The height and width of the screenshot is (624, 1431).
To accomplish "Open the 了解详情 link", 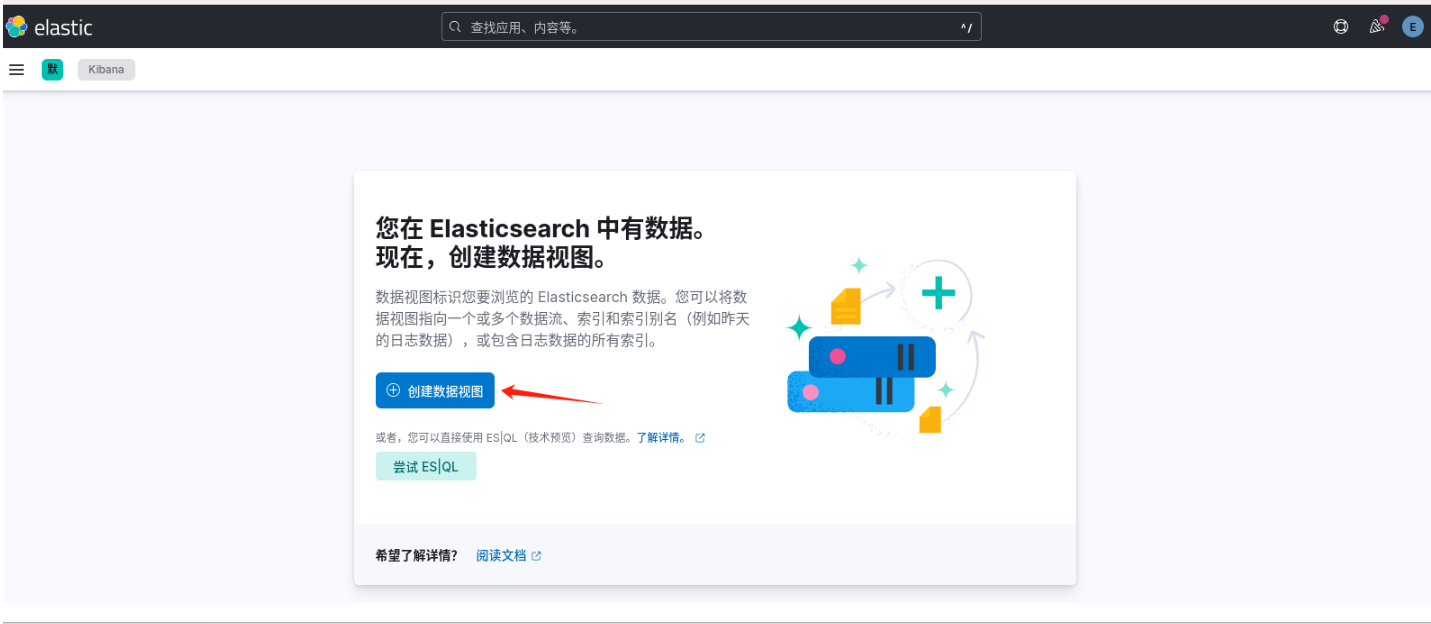I will coord(662,438).
